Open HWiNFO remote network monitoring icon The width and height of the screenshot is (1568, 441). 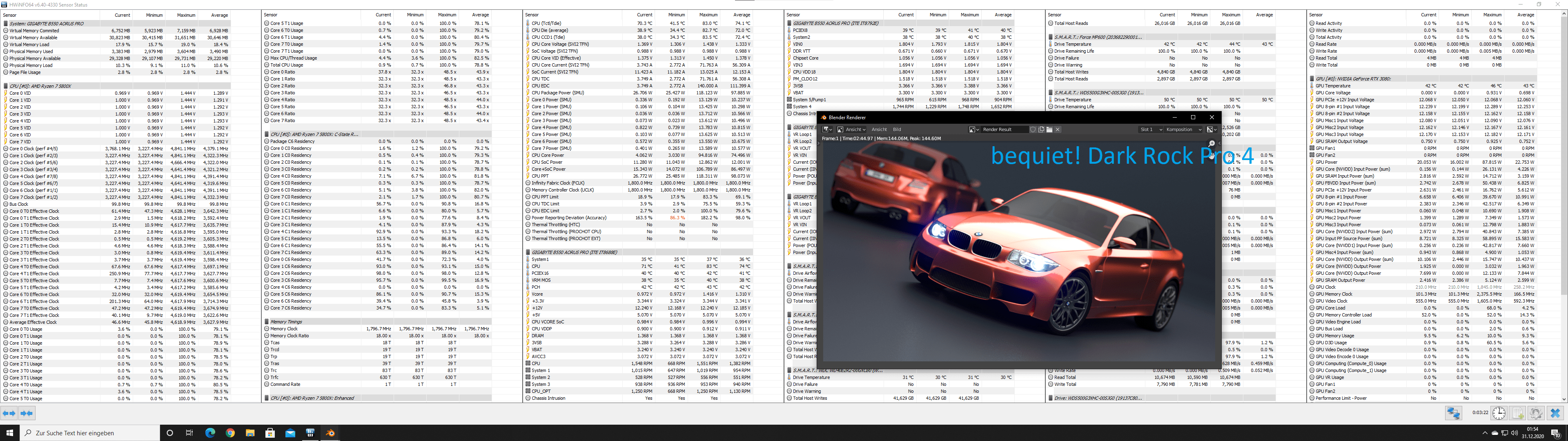point(1454,413)
